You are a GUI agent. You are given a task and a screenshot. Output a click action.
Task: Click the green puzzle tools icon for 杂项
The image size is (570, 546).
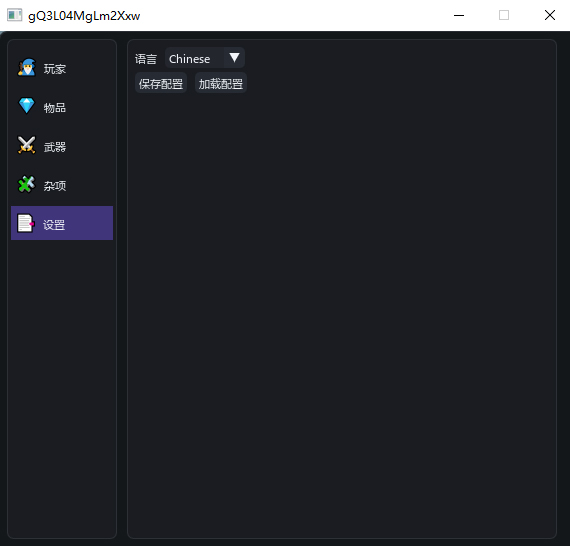[x=27, y=184]
